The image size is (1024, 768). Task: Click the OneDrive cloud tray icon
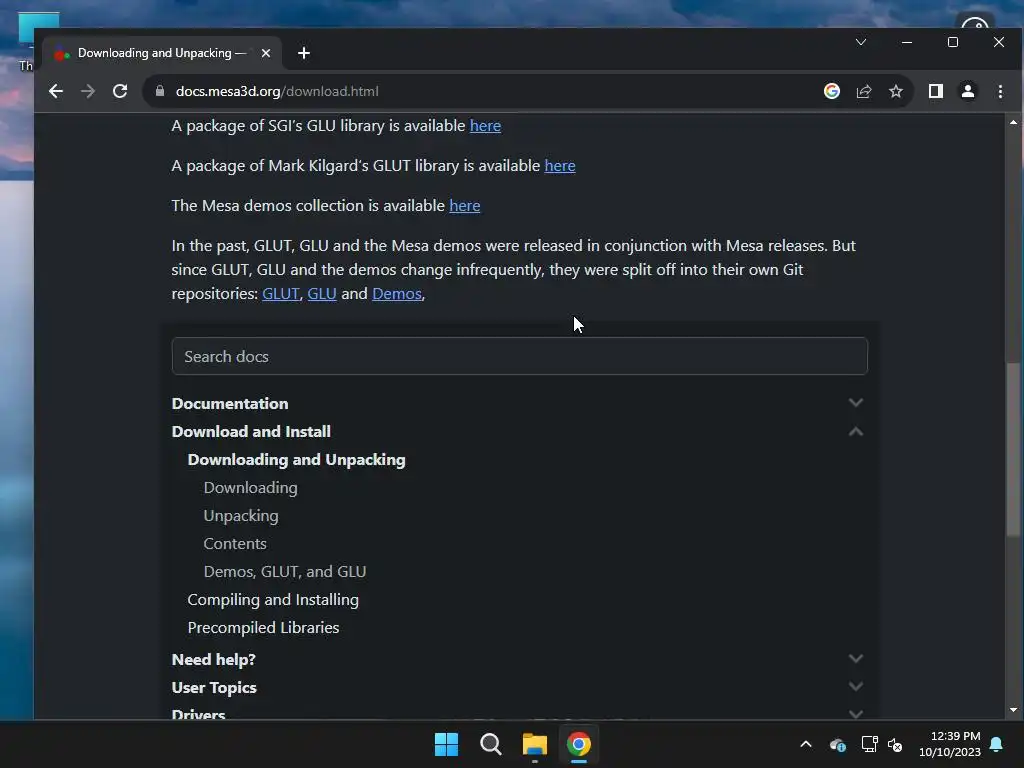point(838,744)
